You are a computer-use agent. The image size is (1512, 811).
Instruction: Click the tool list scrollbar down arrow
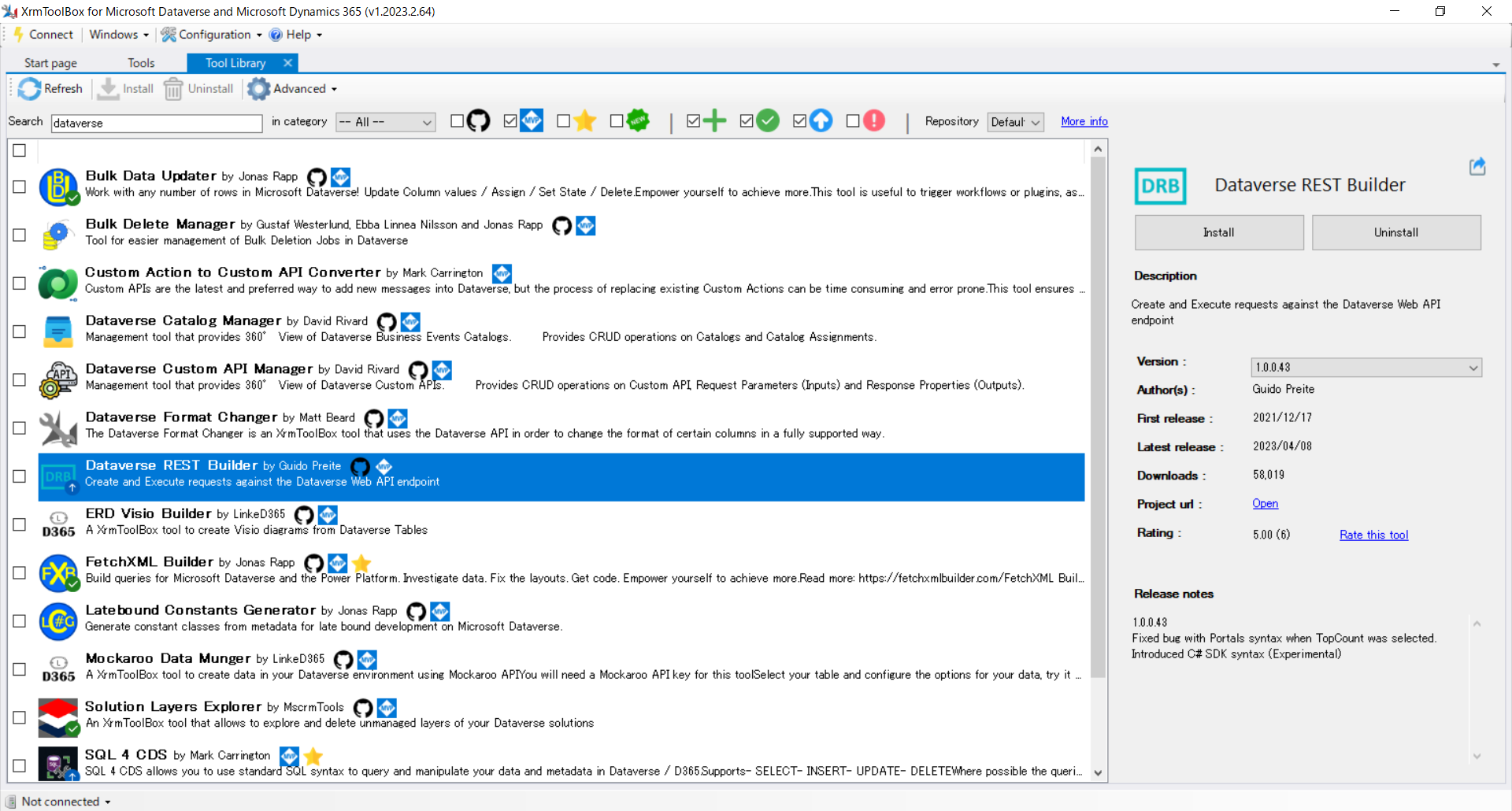tap(1098, 773)
